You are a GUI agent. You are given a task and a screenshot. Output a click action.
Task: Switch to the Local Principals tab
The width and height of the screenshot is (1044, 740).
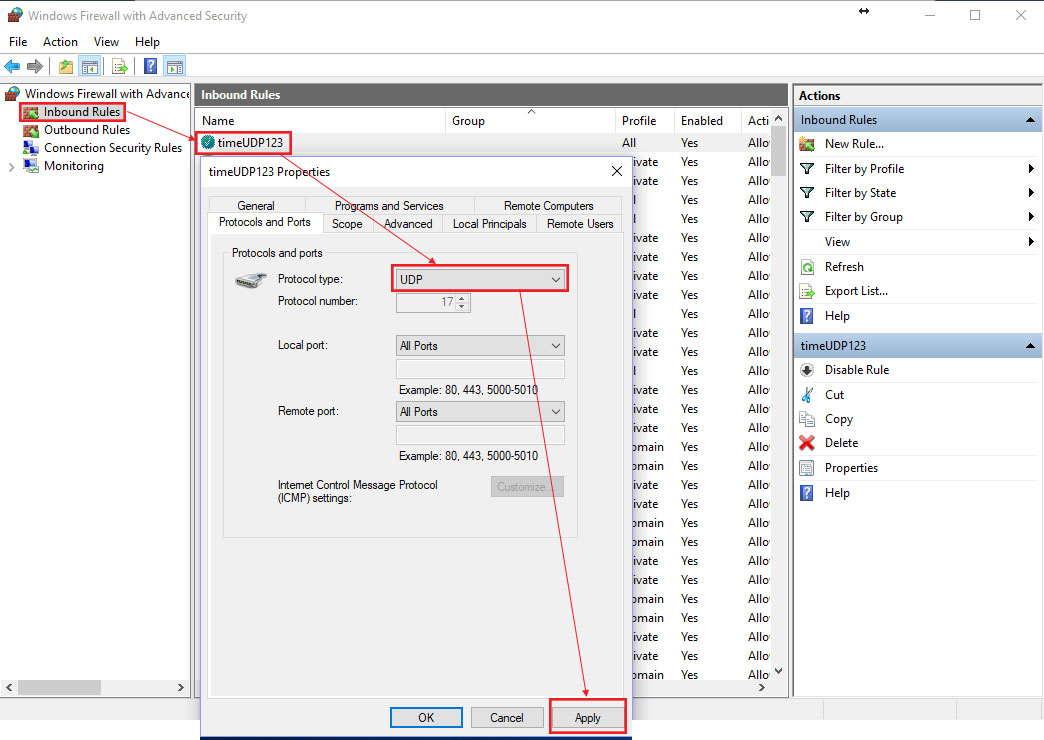489,224
